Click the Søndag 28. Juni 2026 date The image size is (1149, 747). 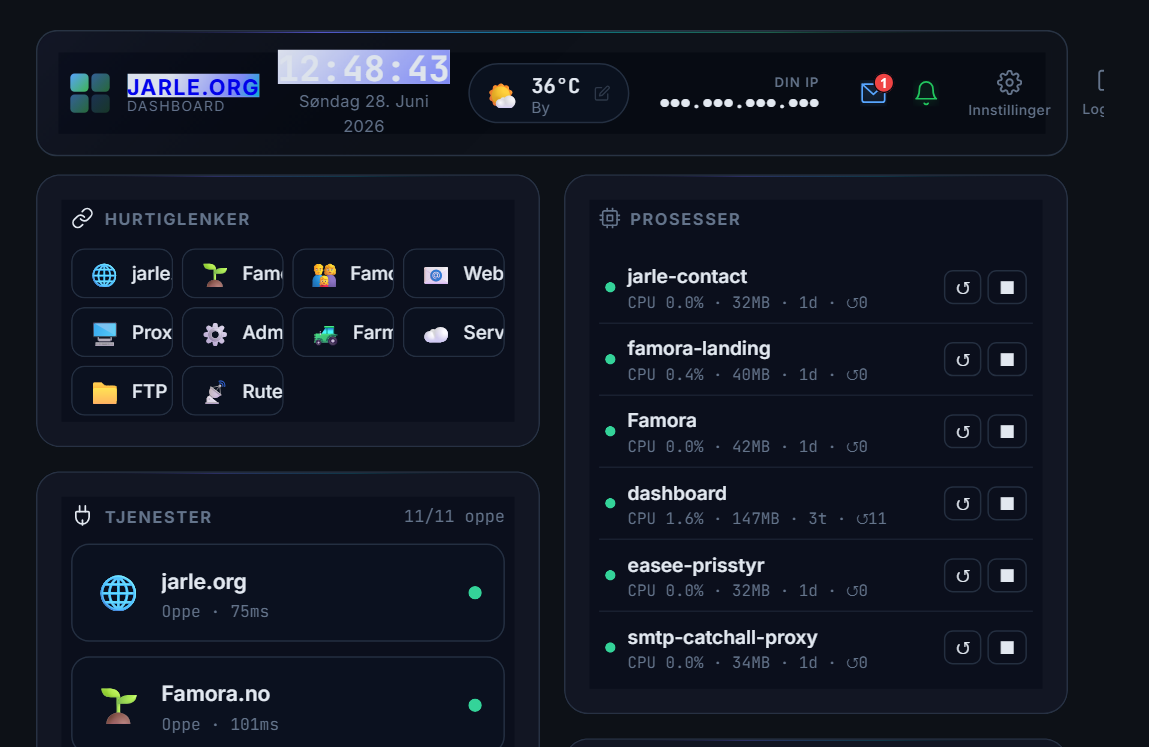click(363, 114)
